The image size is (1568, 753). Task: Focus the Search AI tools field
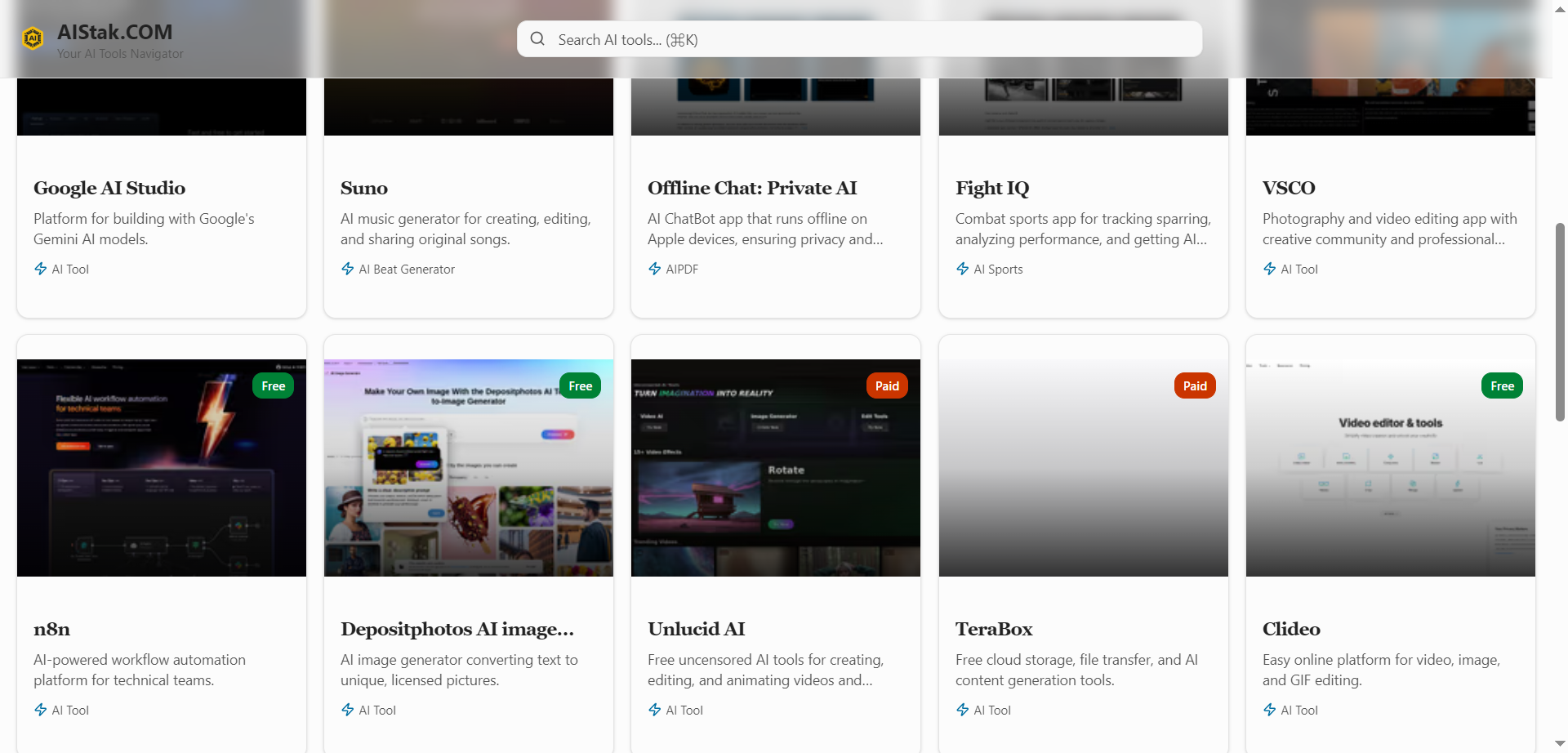tap(859, 39)
